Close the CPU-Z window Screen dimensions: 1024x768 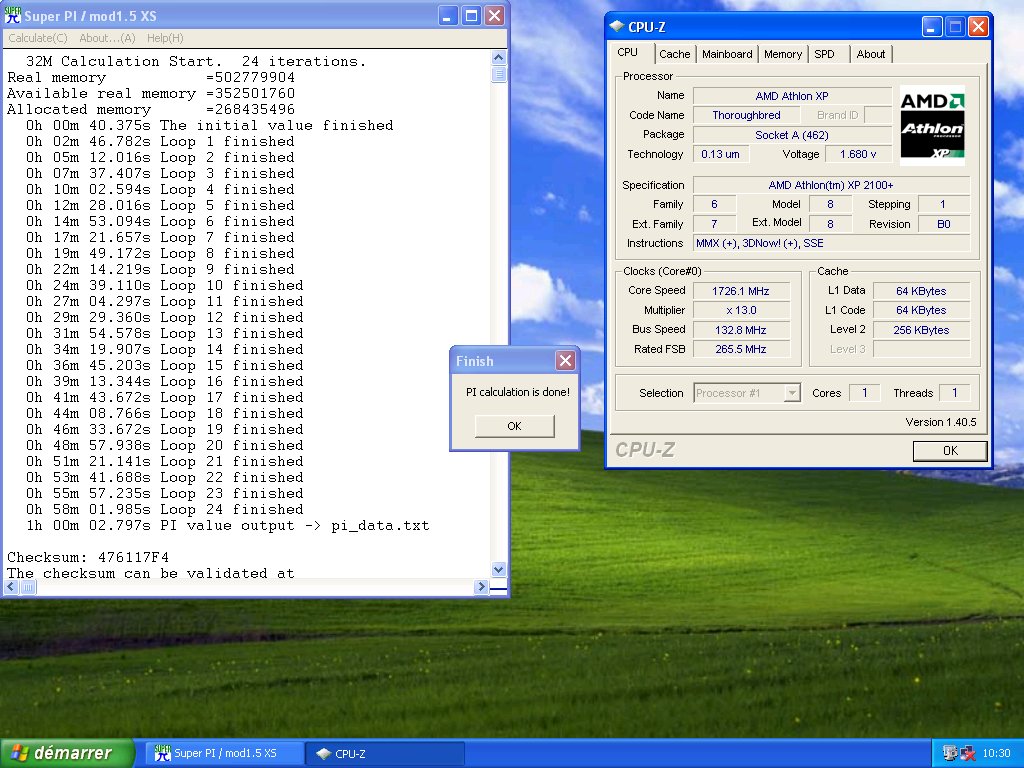978,27
